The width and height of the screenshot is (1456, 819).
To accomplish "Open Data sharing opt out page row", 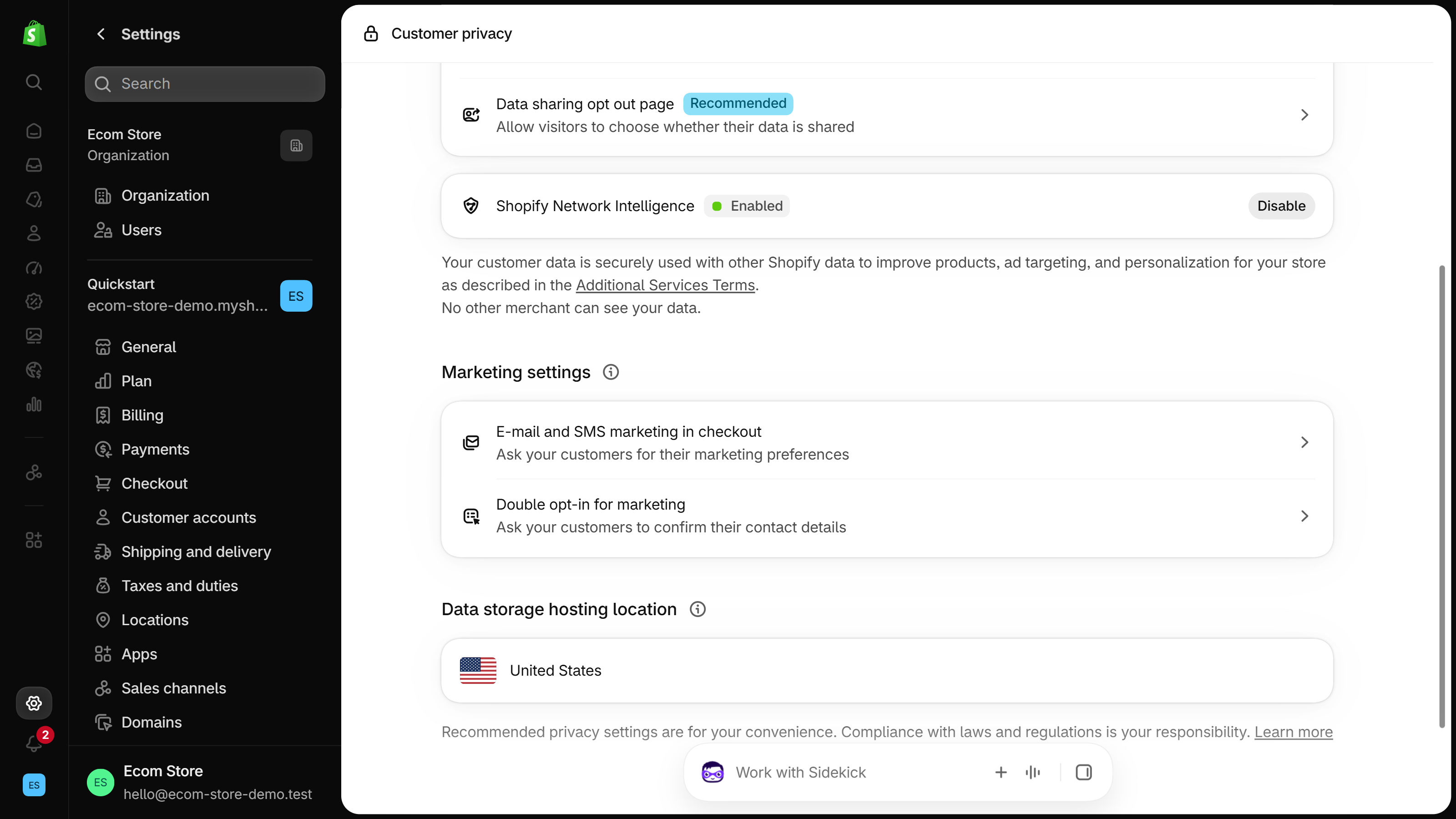I will 887,115.
